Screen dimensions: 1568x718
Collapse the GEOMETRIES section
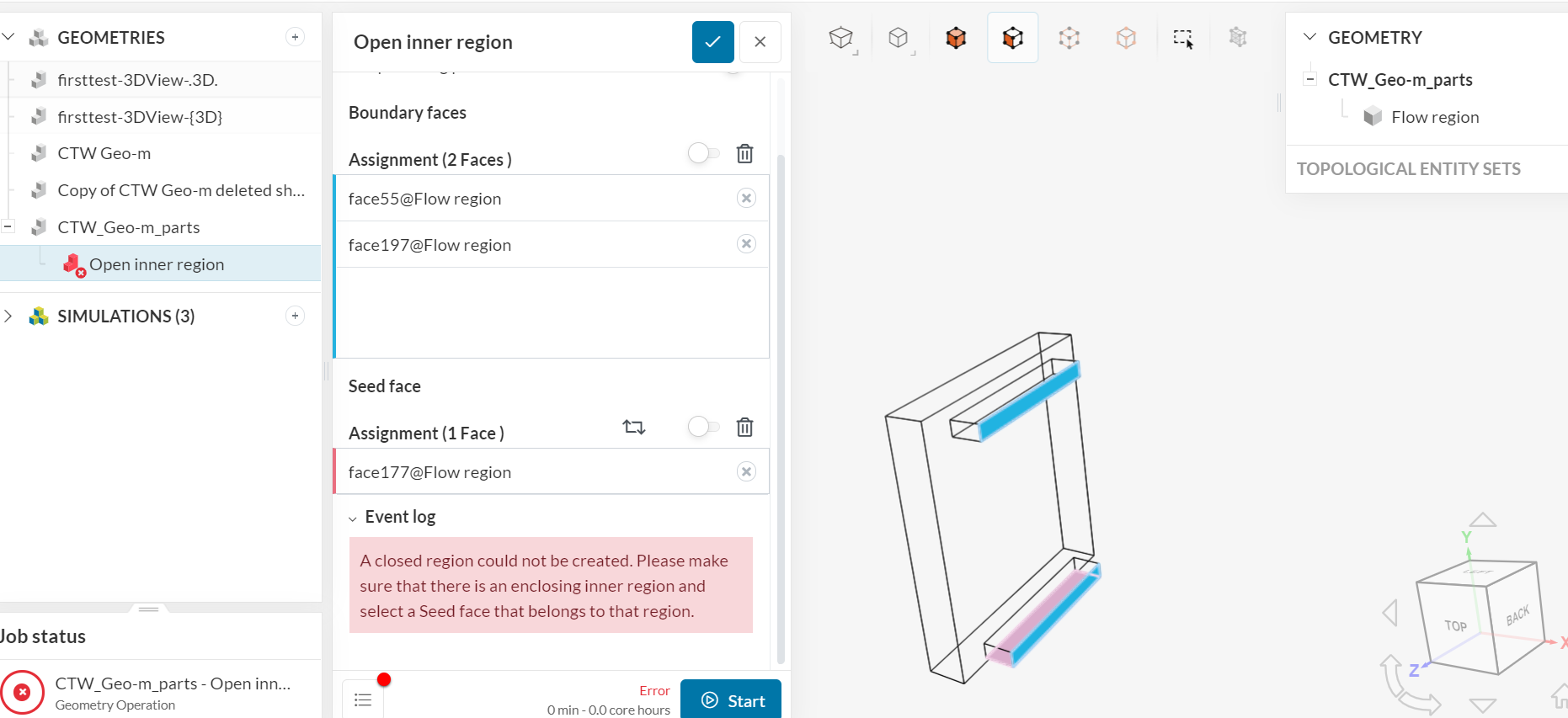point(8,37)
